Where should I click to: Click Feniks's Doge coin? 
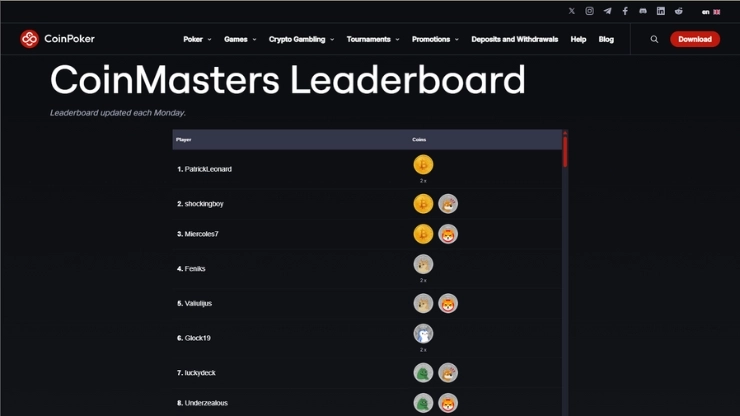point(423,264)
